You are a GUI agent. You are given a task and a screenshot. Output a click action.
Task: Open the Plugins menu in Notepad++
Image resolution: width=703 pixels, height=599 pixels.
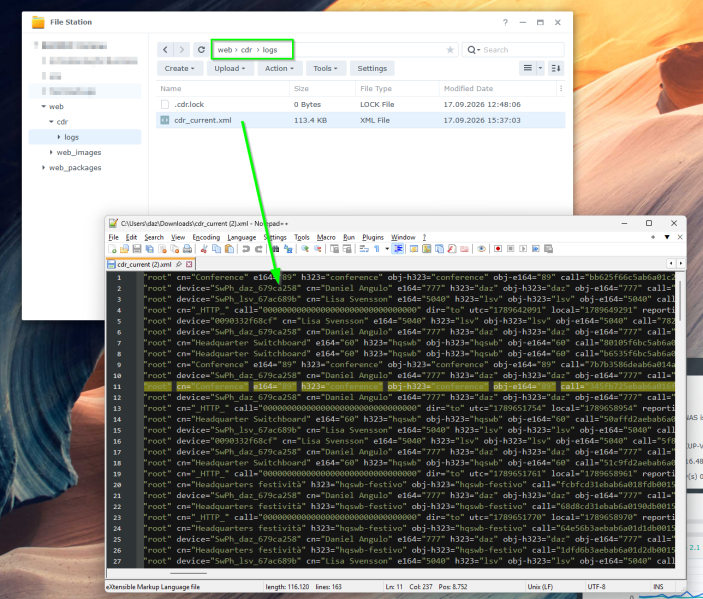coord(373,237)
